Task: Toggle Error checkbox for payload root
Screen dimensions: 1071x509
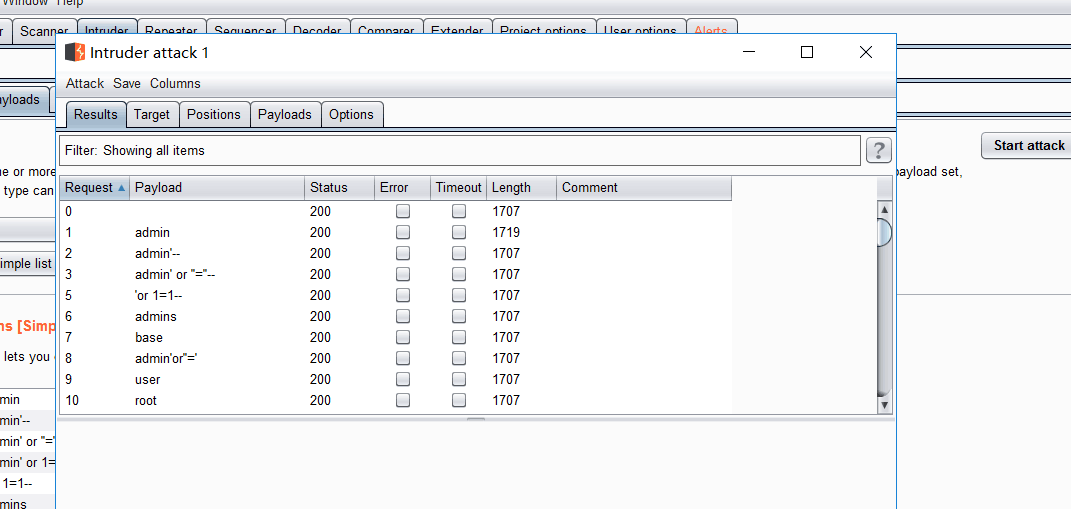Action: [x=403, y=400]
